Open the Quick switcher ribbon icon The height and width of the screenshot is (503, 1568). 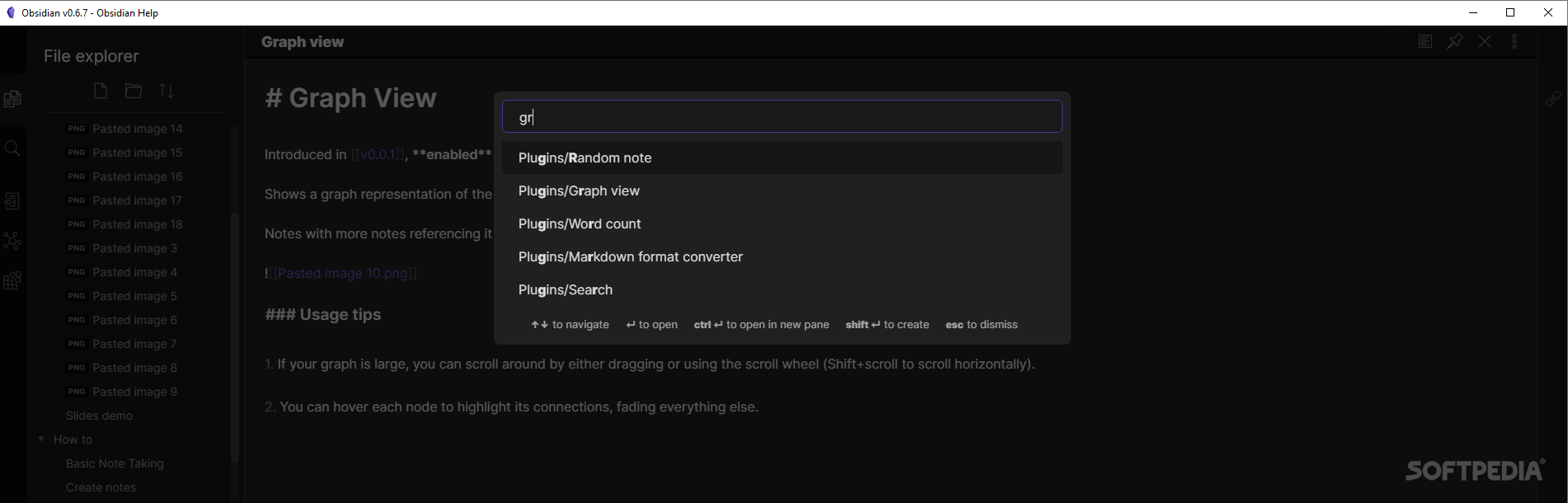pyautogui.click(x=12, y=200)
